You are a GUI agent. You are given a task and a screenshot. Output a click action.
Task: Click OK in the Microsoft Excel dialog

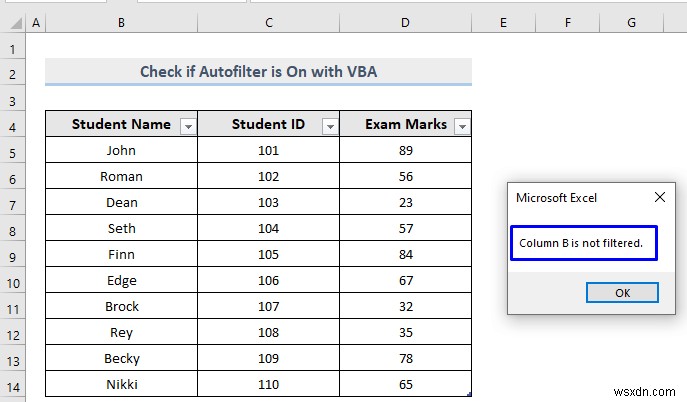[x=622, y=293]
